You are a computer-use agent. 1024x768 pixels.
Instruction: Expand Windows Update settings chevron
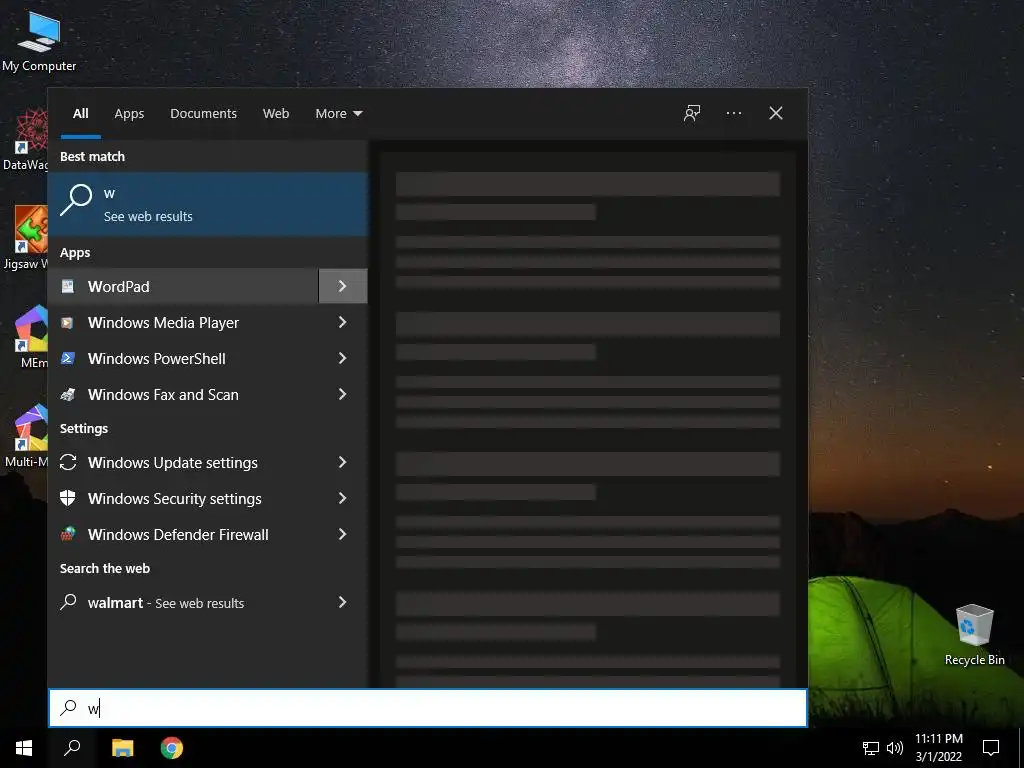tap(343, 462)
